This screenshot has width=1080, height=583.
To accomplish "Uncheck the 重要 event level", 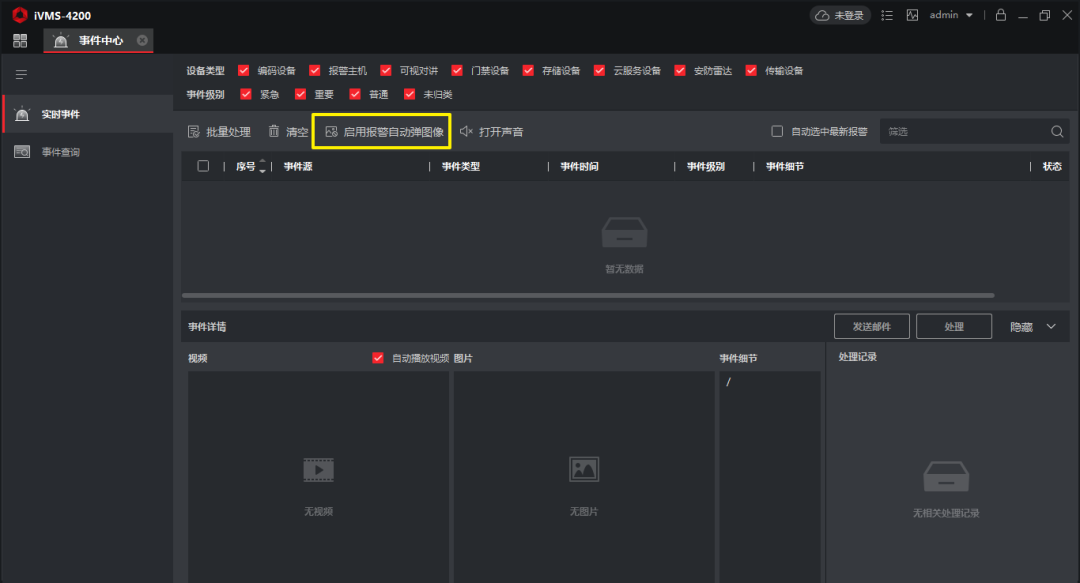I will pos(300,94).
